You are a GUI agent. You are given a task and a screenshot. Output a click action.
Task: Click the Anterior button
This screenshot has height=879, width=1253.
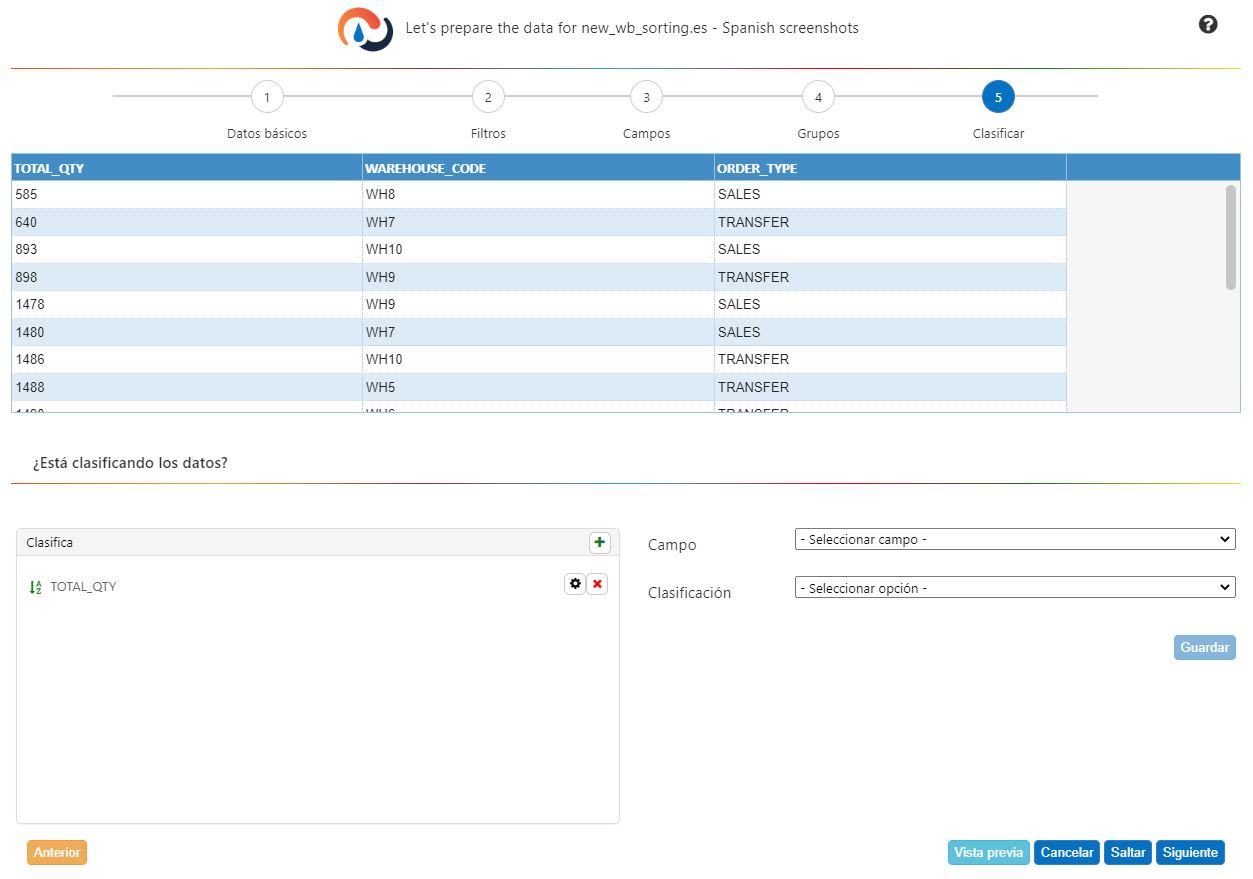[57, 852]
